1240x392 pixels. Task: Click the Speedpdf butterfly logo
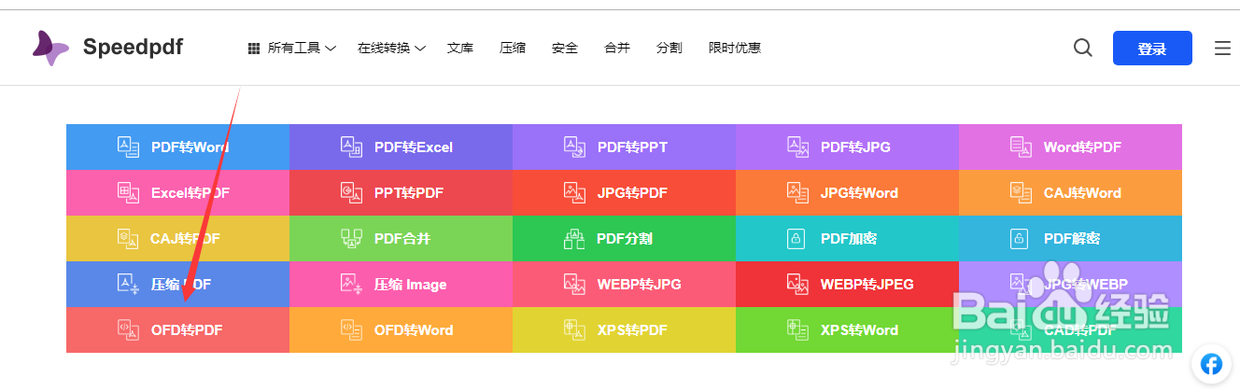click(50, 47)
